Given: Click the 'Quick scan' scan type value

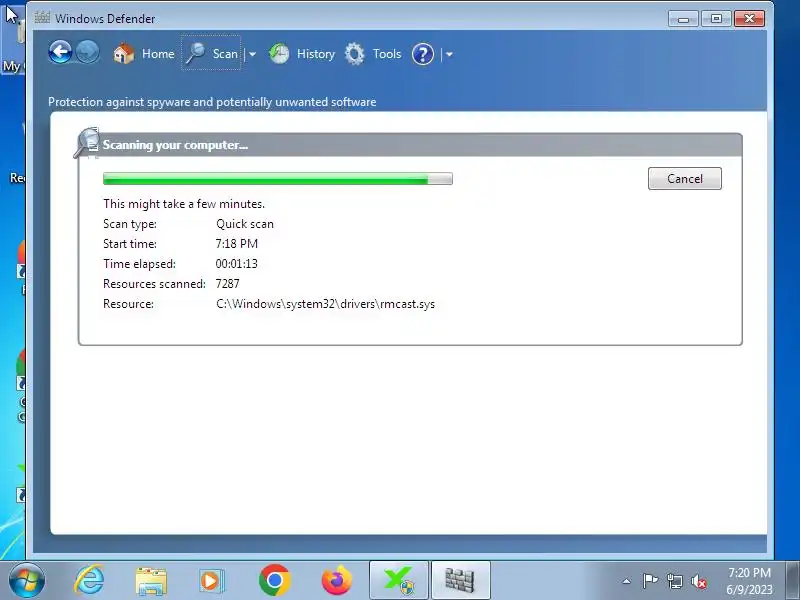Looking at the screenshot, I should click(x=245, y=224).
